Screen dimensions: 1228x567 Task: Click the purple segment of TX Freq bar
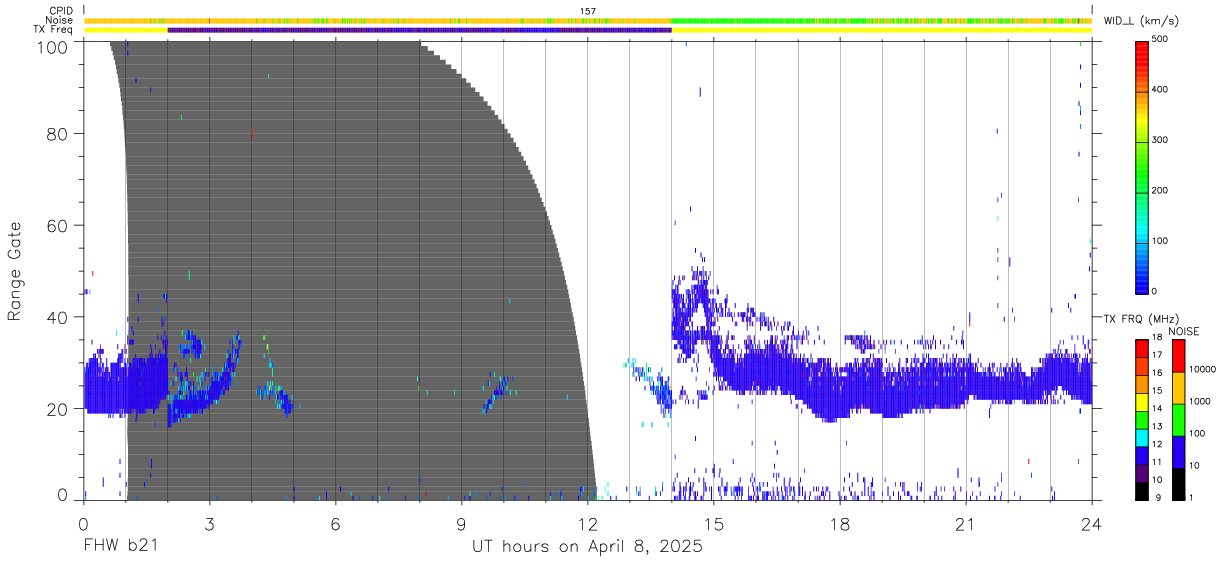(x=420, y=30)
